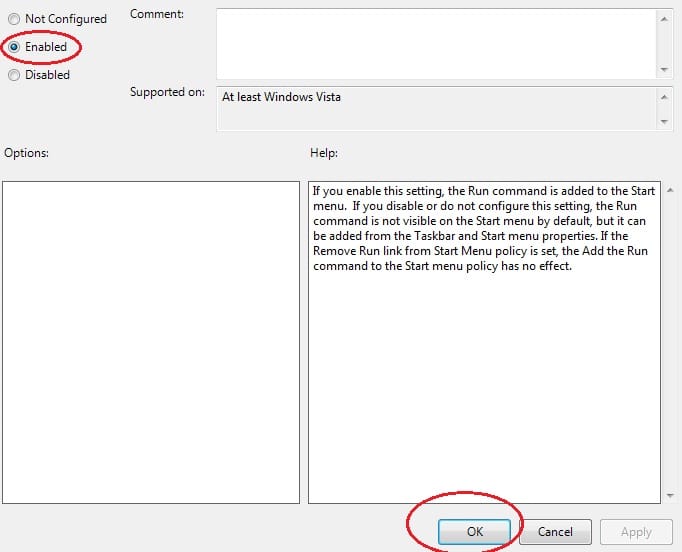682x552 pixels.
Task: Click Supported on box scroll up arrow
Action: pyautogui.click(x=664, y=97)
